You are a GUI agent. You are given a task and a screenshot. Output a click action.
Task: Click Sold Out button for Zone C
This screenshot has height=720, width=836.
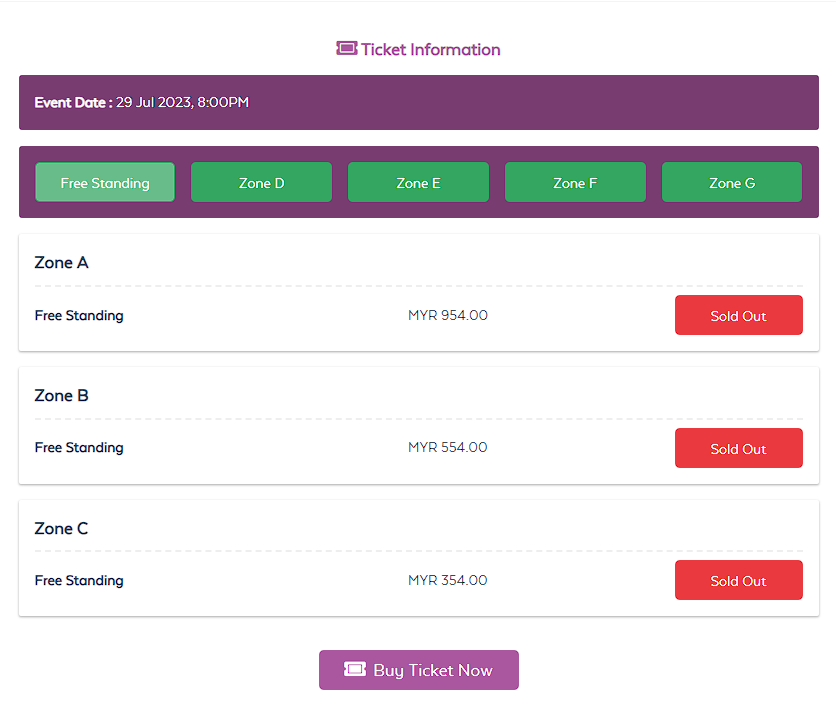738,580
